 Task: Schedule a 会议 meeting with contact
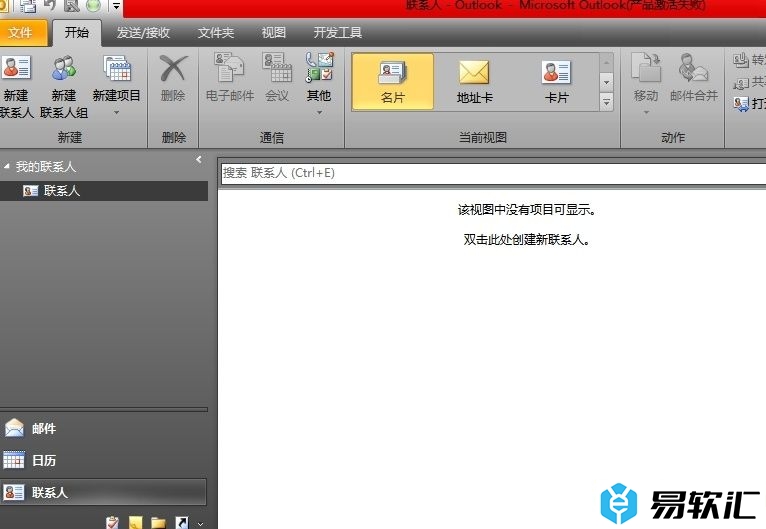(277, 78)
